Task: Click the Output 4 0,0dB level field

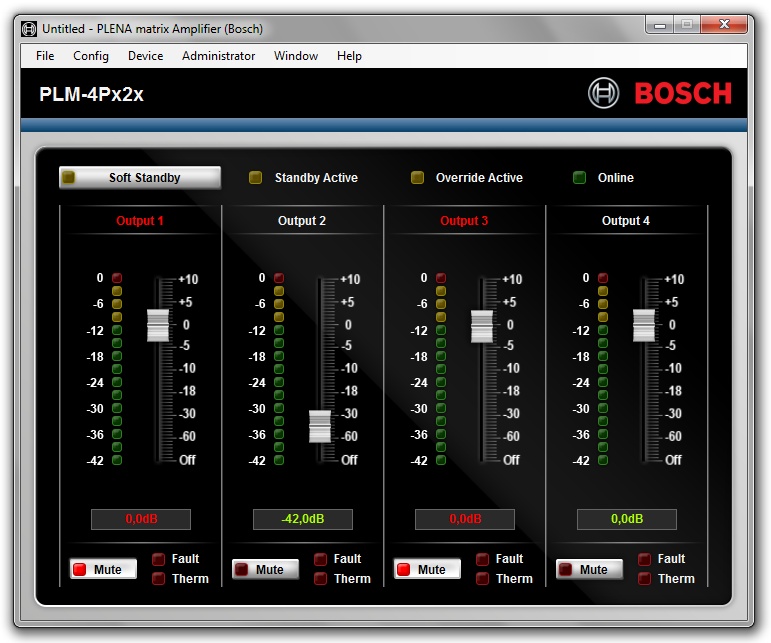Action: [x=626, y=519]
